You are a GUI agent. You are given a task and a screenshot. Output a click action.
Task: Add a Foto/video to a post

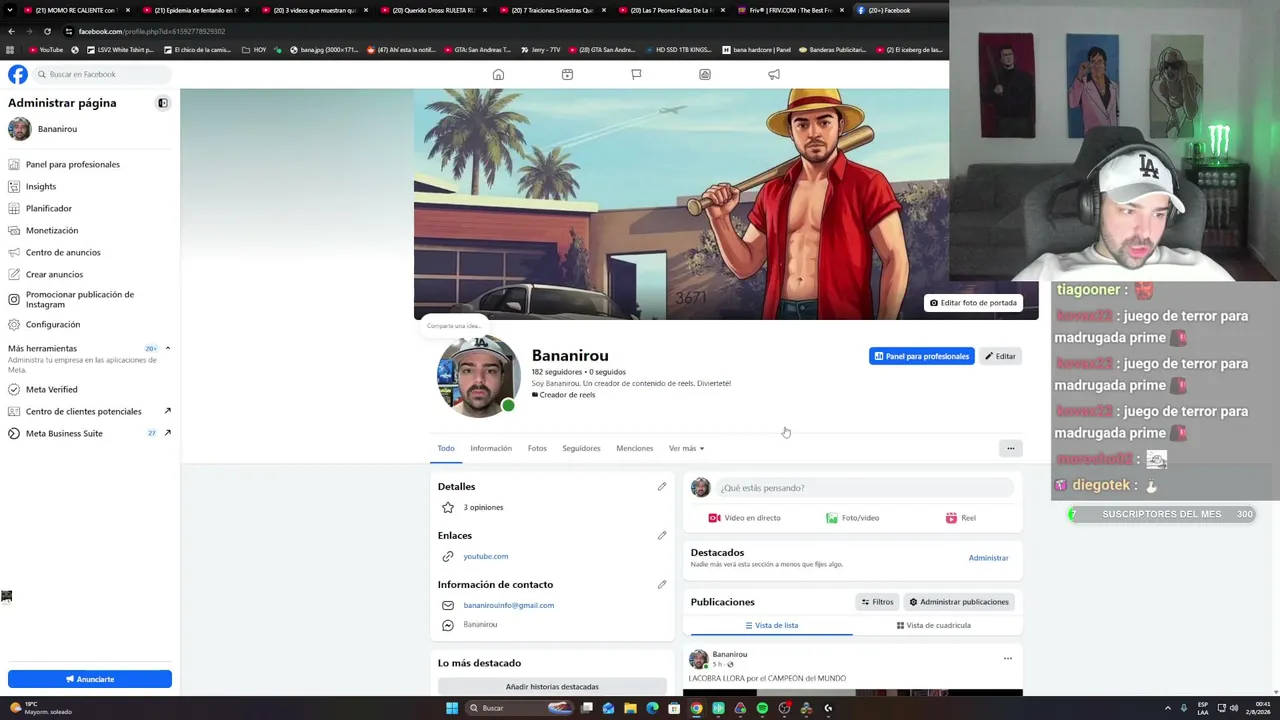click(x=852, y=518)
